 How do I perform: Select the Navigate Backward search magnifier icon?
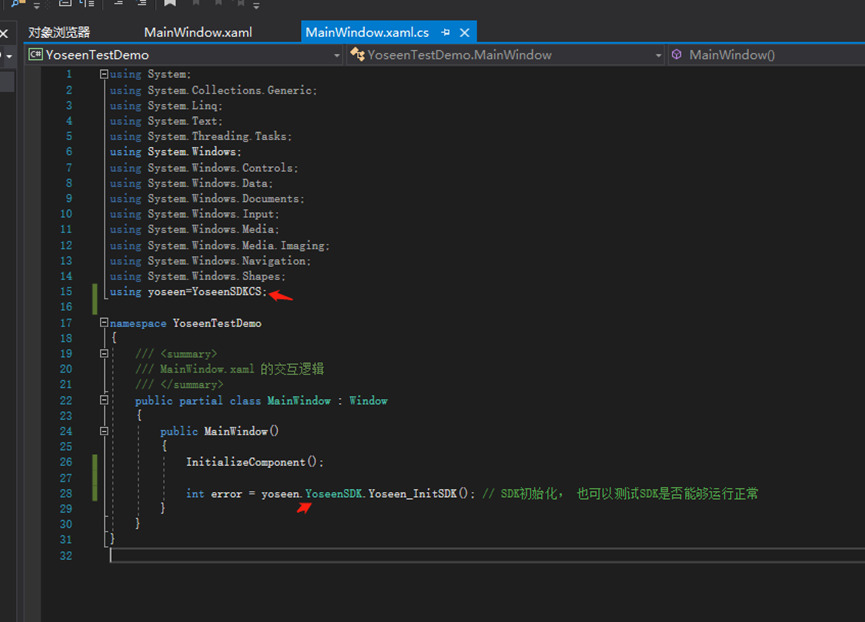14,6
